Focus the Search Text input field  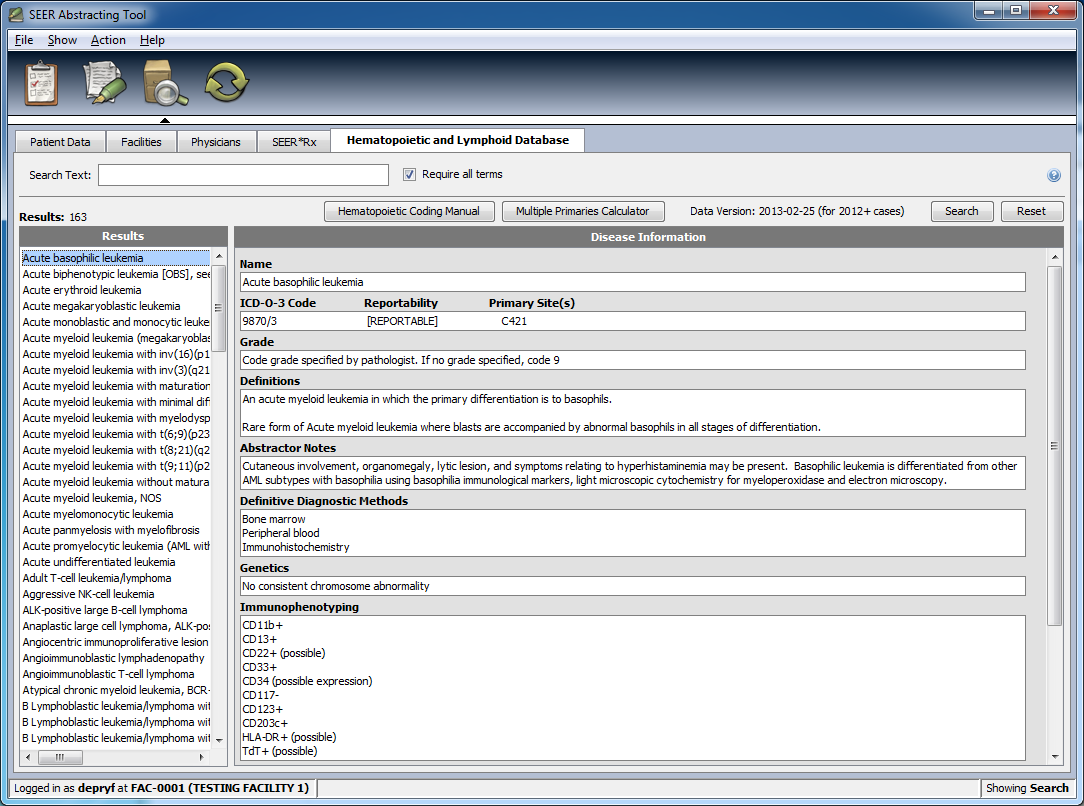243,175
